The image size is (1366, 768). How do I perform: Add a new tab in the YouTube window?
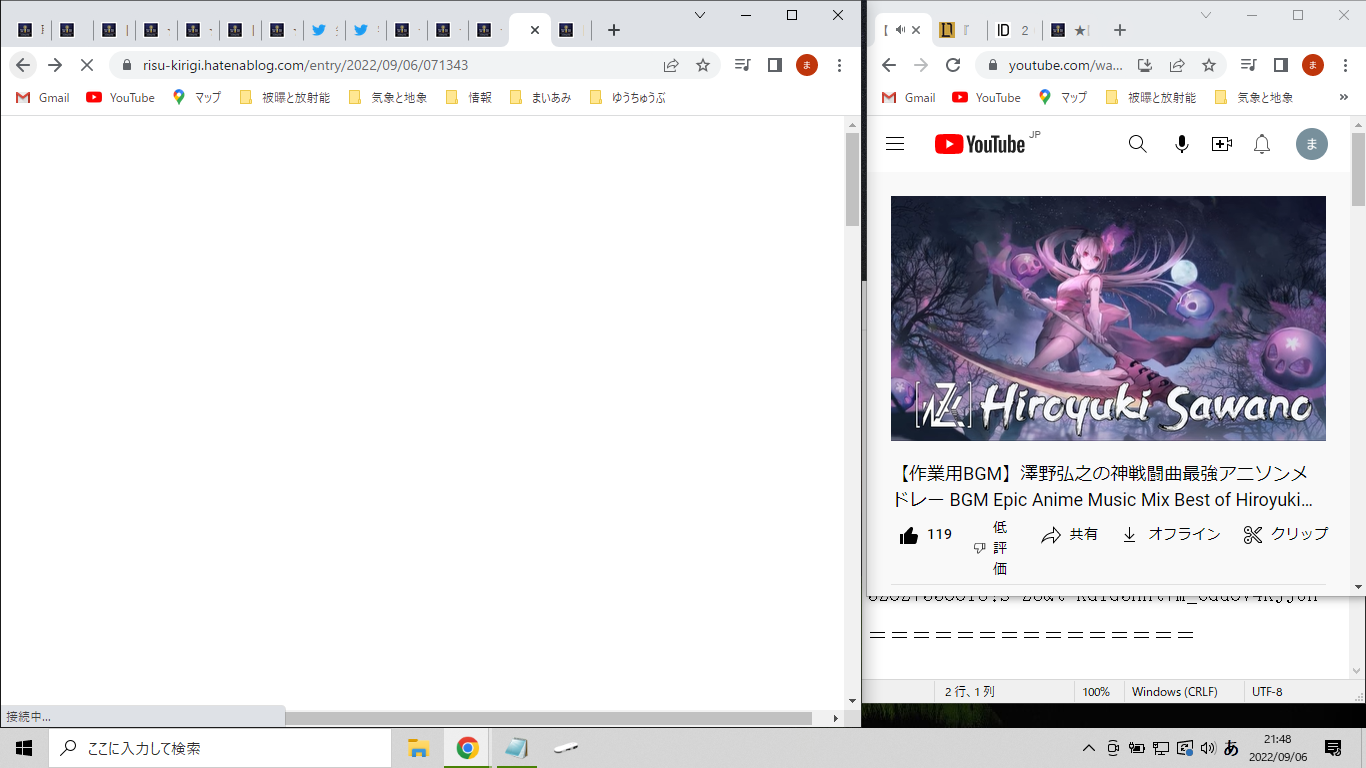tap(1120, 30)
